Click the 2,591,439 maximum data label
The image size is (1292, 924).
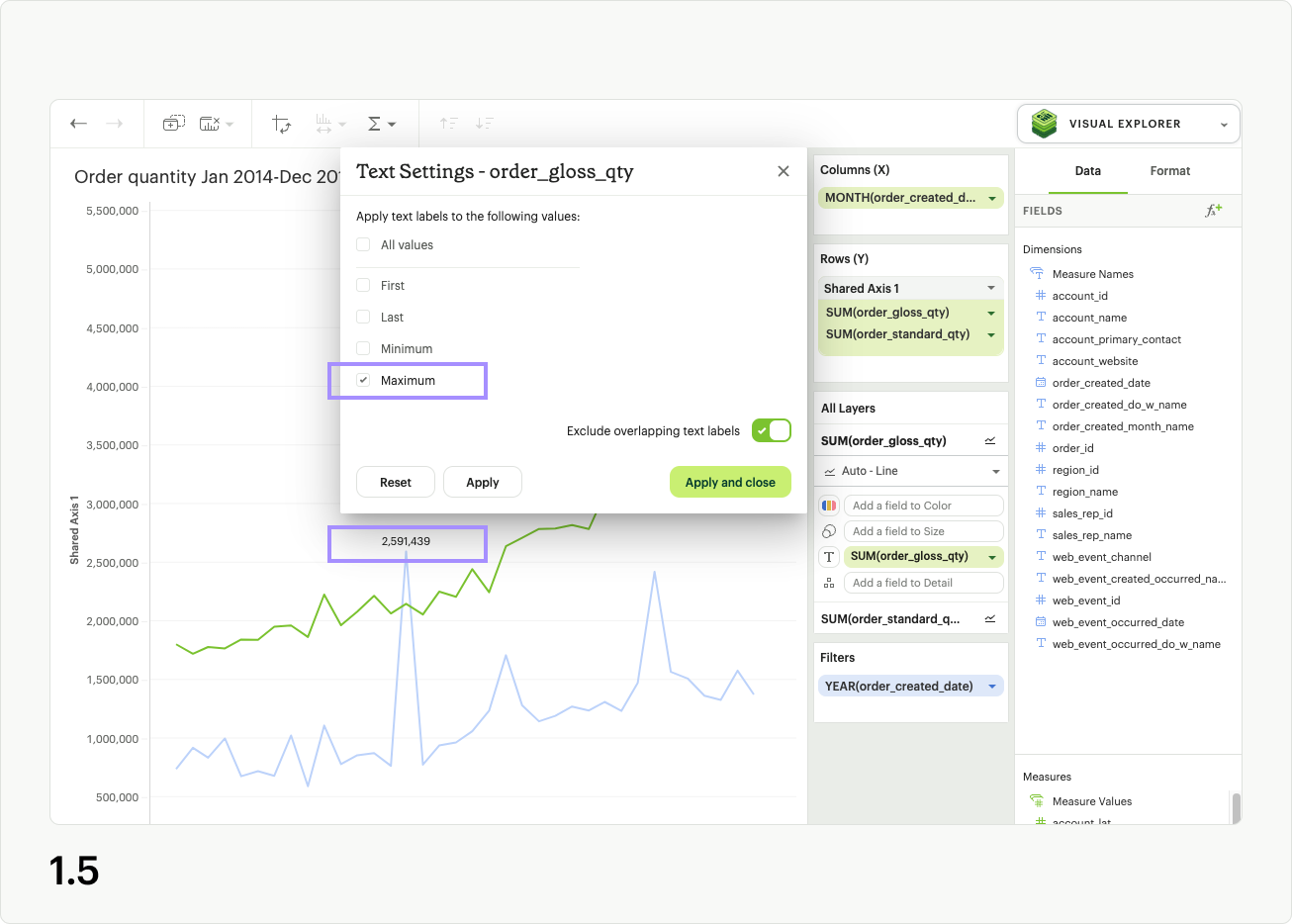coord(406,541)
